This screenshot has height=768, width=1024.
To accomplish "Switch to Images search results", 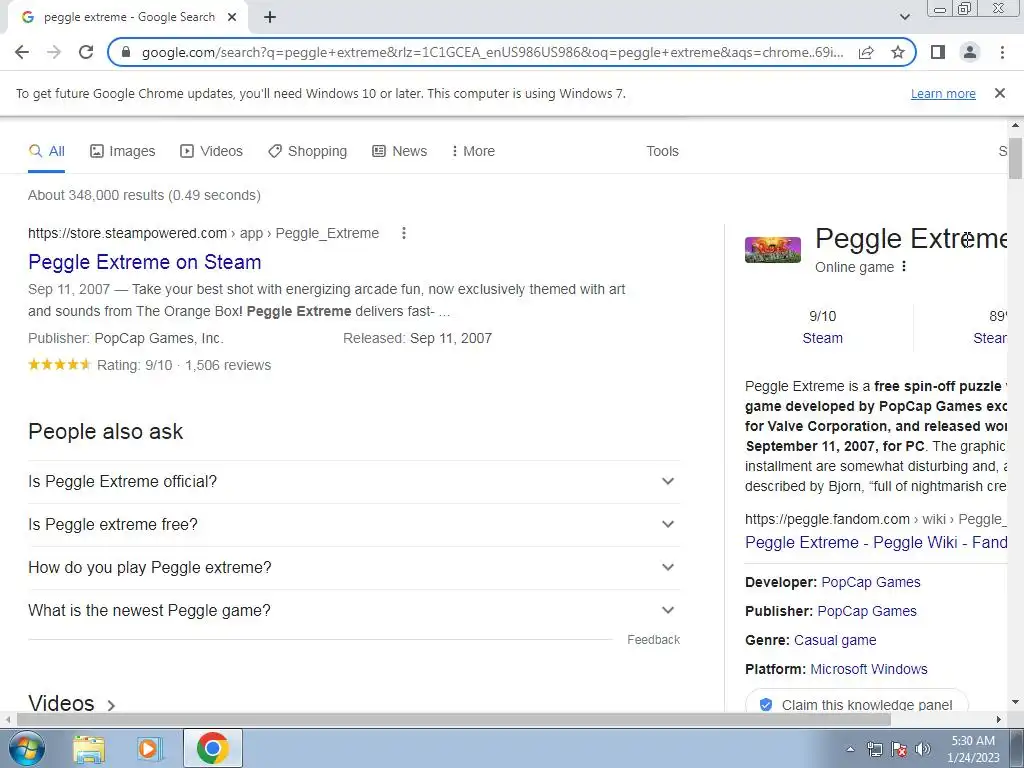I will tap(123, 151).
